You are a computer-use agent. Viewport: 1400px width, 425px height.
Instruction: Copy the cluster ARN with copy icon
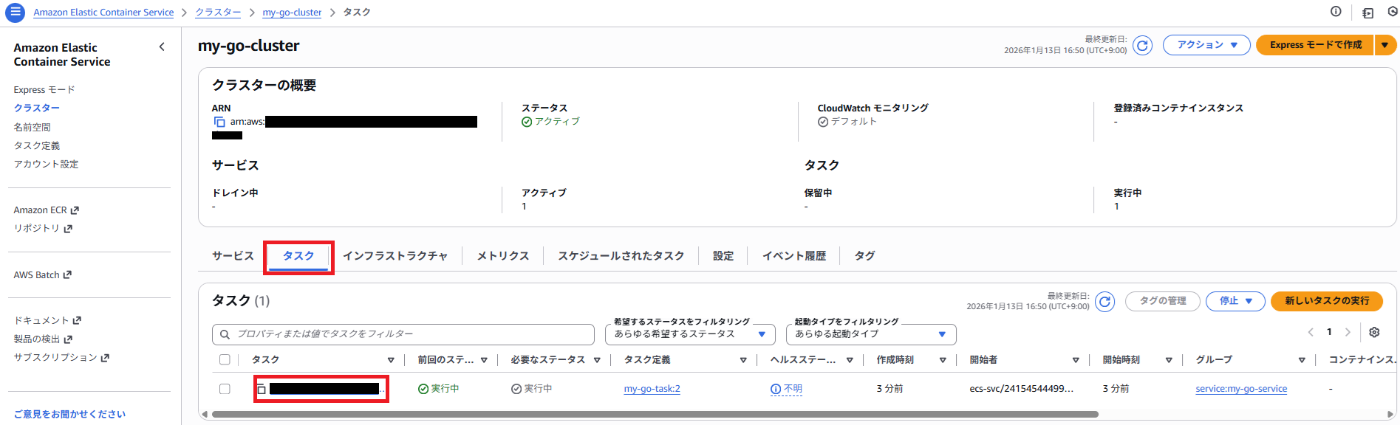click(x=219, y=122)
